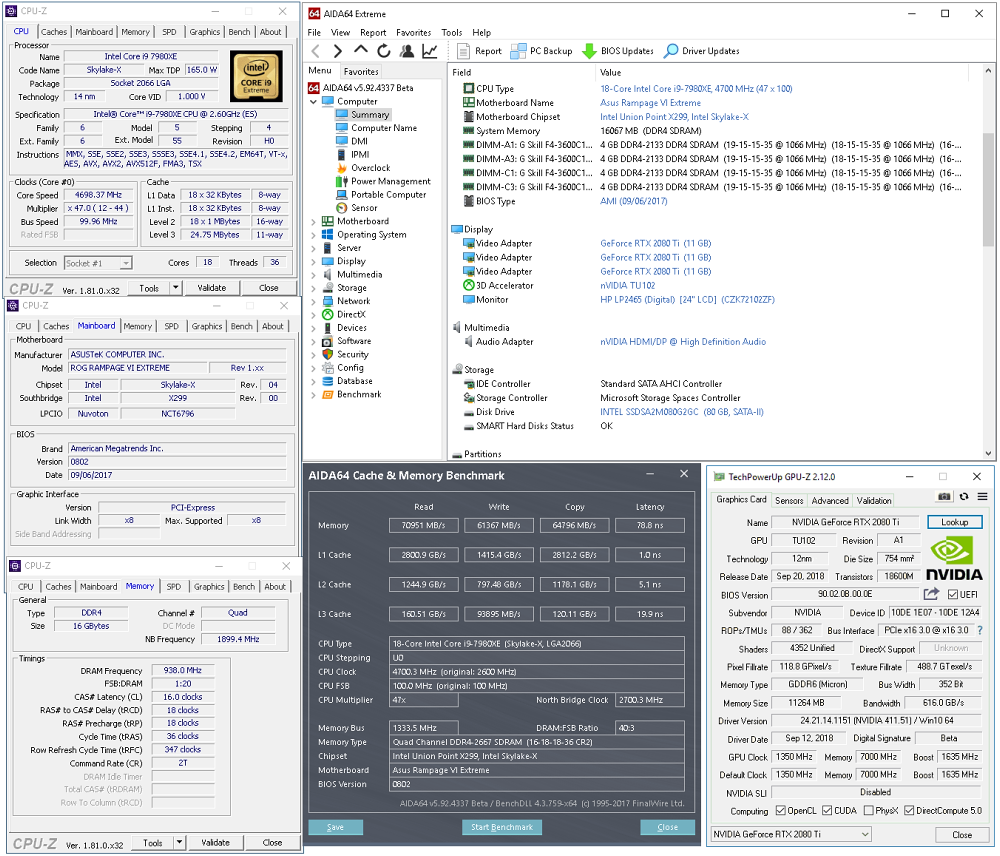The width and height of the screenshot is (1000, 856).
Task: Open the Tools dropdown arrow in top CPU-Z
Action: [175, 288]
